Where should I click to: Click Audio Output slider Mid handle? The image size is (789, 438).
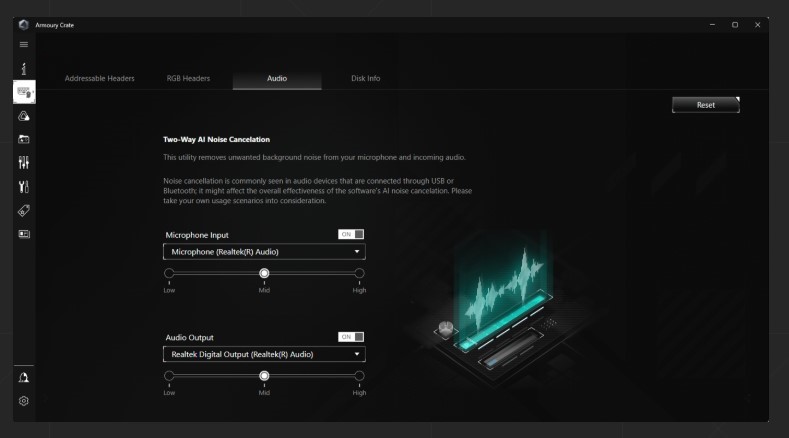tap(264, 376)
